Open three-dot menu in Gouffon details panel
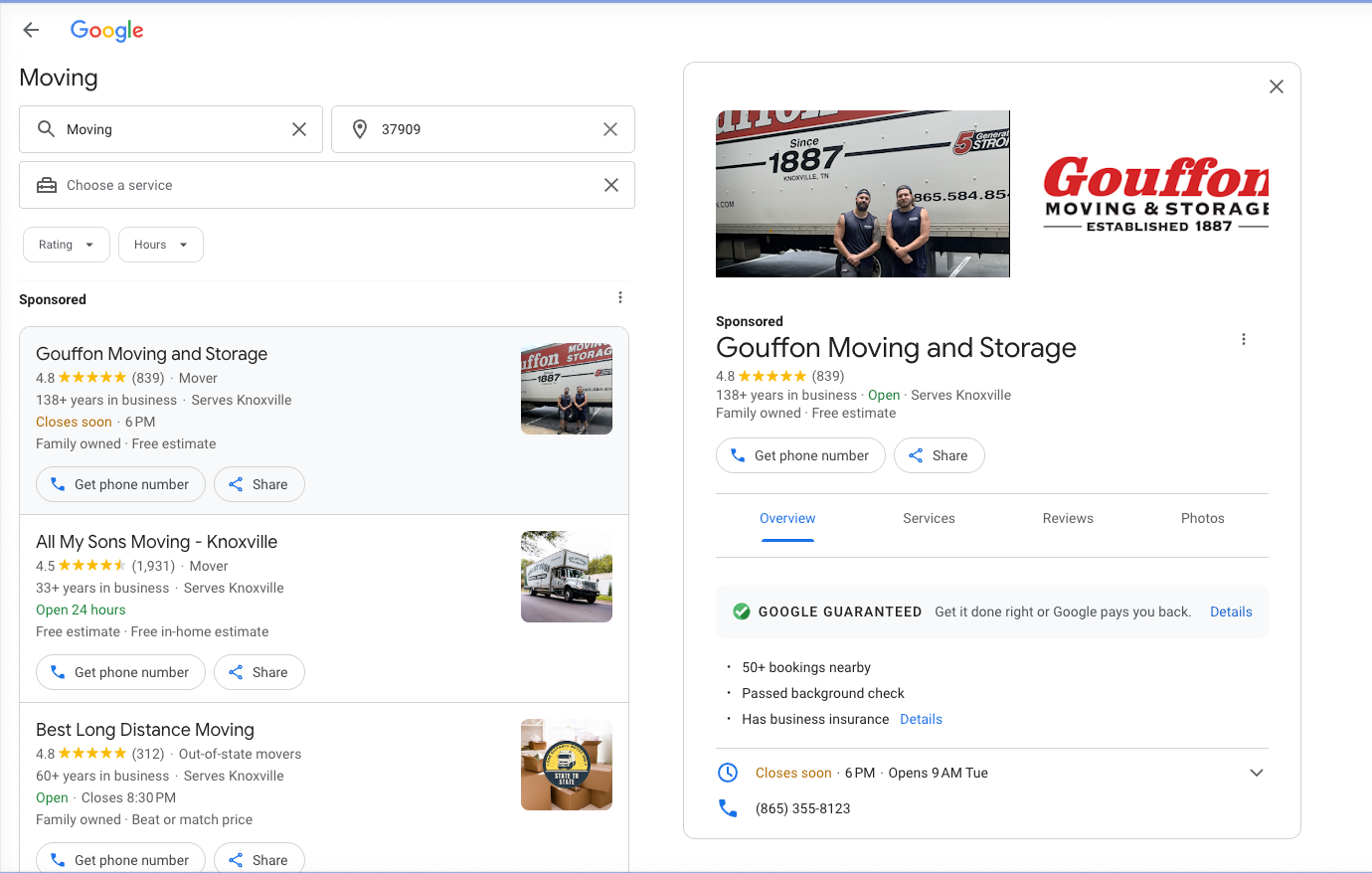 1244,339
